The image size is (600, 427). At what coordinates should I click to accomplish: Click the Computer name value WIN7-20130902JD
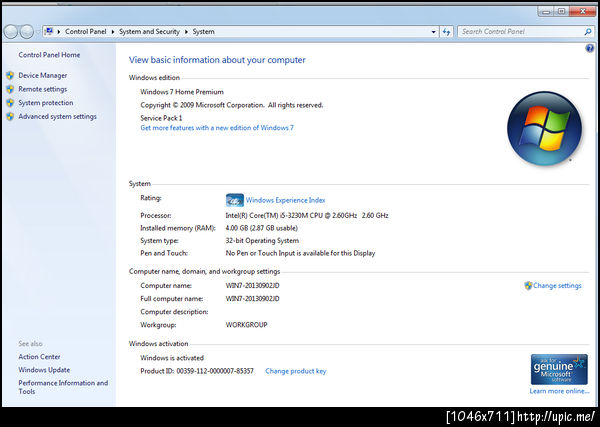[253, 286]
